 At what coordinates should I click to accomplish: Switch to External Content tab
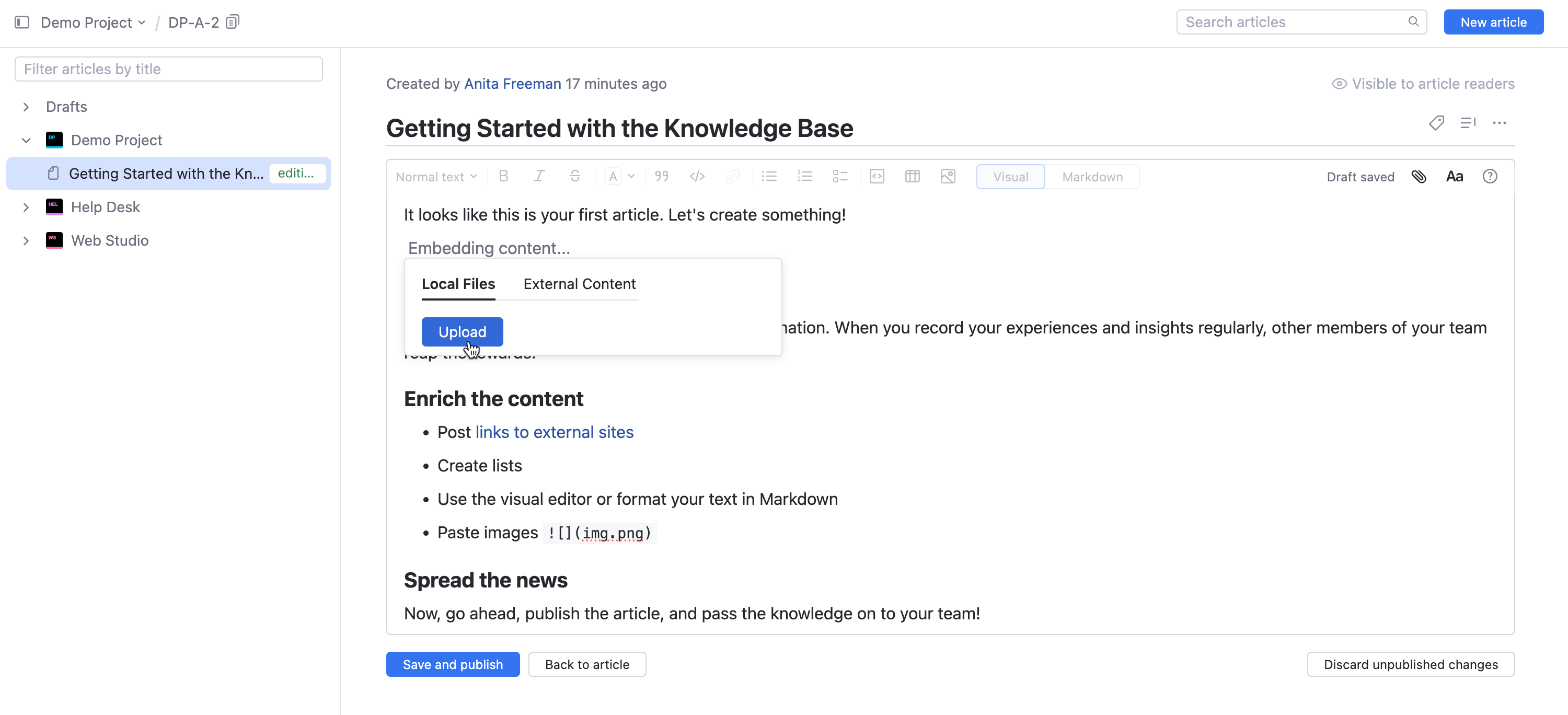point(579,284)
